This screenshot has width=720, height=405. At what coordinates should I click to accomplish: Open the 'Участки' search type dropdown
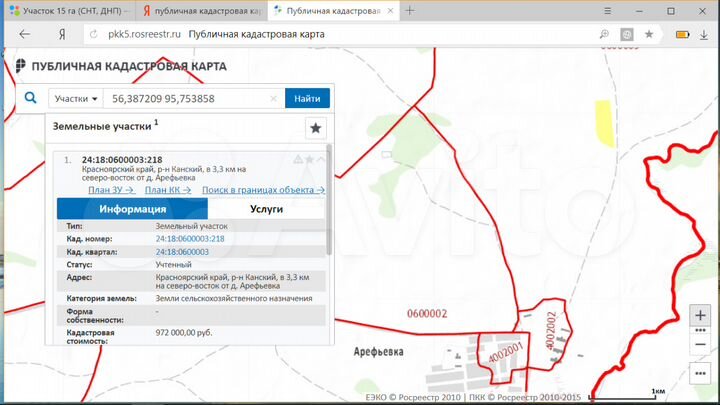(x=76, y=98)
